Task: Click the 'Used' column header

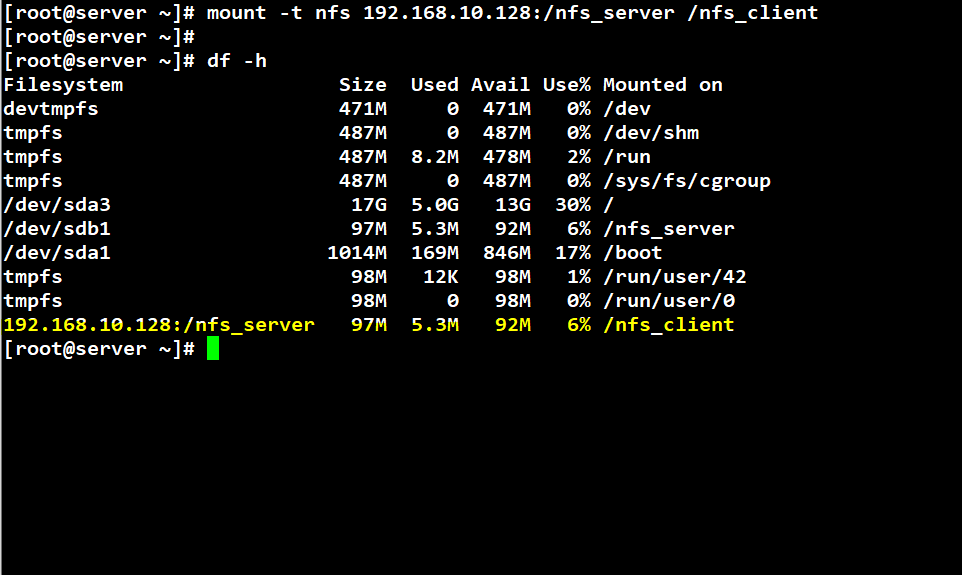Action: pyautogui.click(x=434, y=85)
